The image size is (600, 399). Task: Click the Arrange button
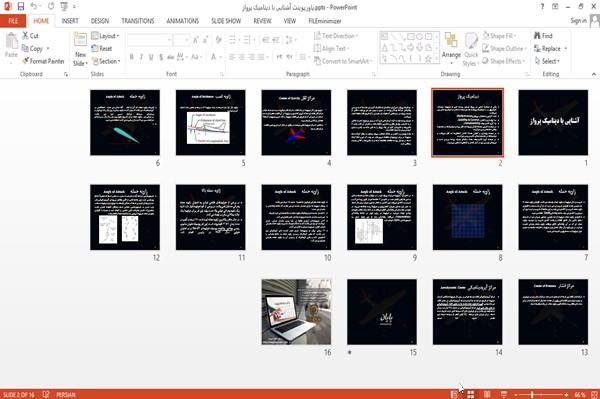pos(452,47)
